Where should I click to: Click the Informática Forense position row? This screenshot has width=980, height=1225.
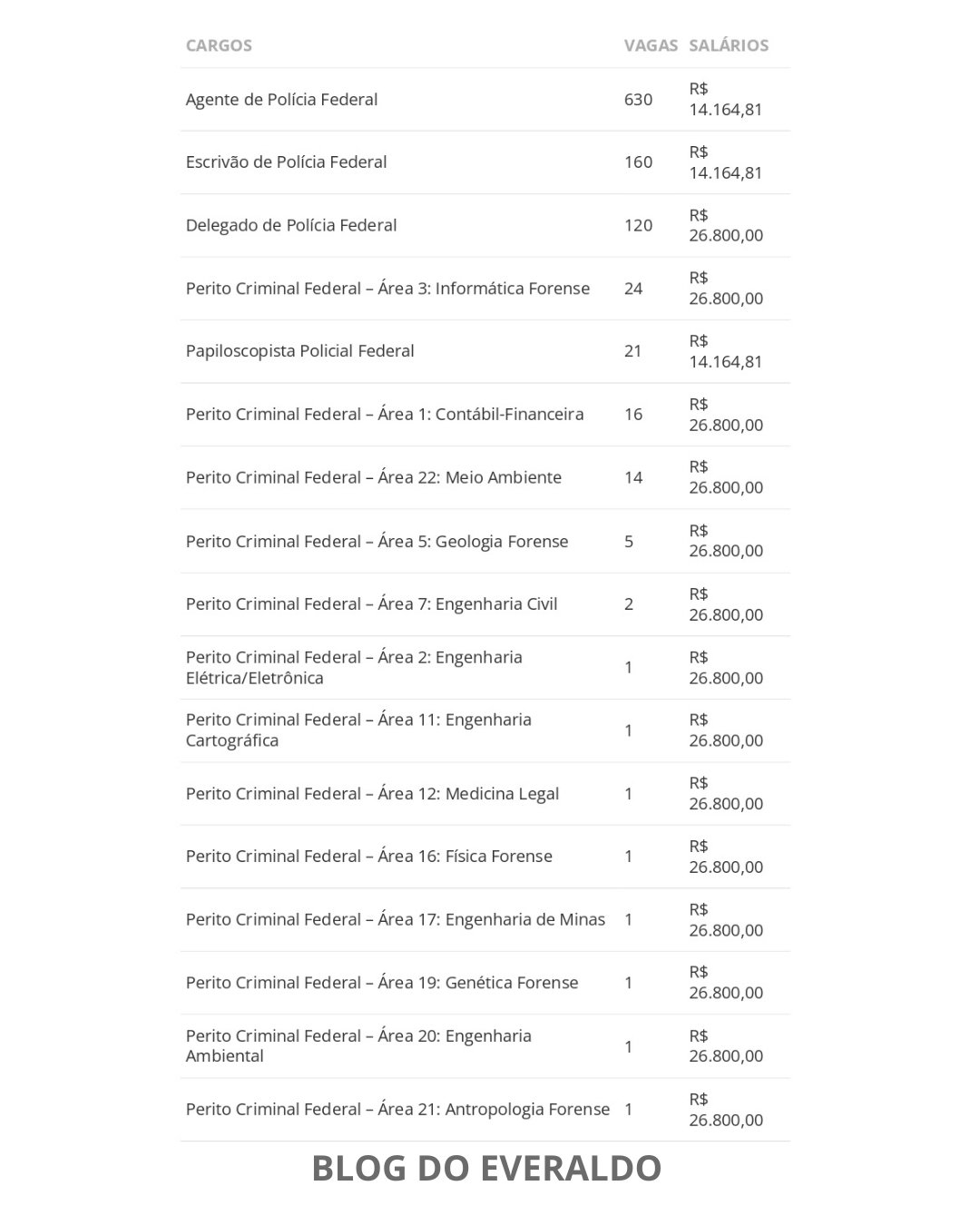(387, 289)
